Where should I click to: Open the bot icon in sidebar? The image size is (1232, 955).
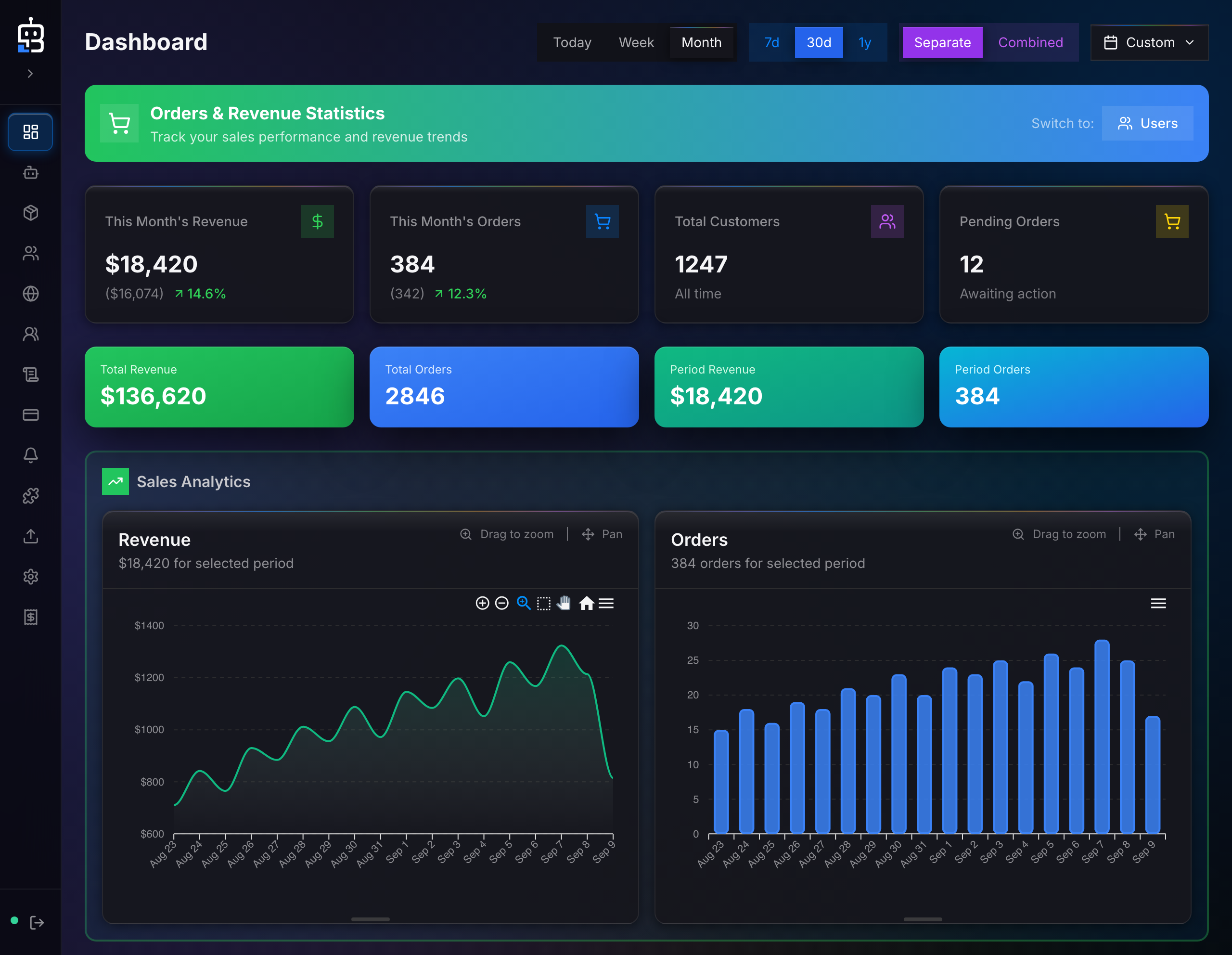tap(30, 173)
